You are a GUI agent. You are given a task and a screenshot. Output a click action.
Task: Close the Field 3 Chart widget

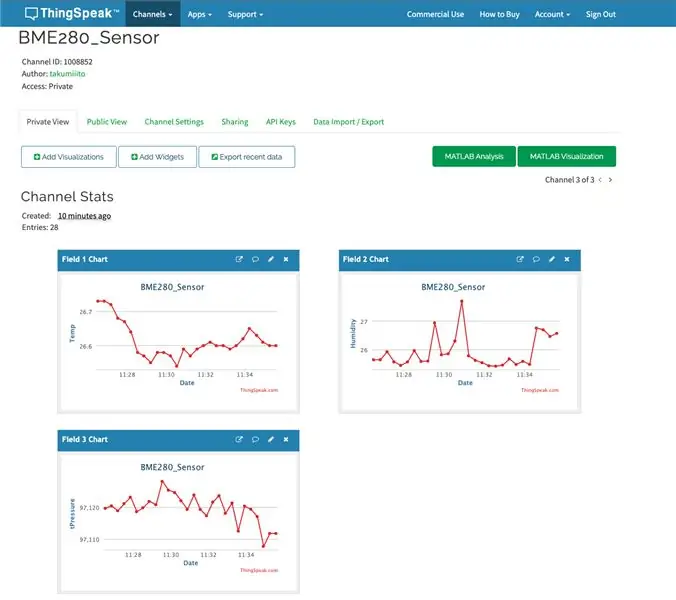(286, 439)
